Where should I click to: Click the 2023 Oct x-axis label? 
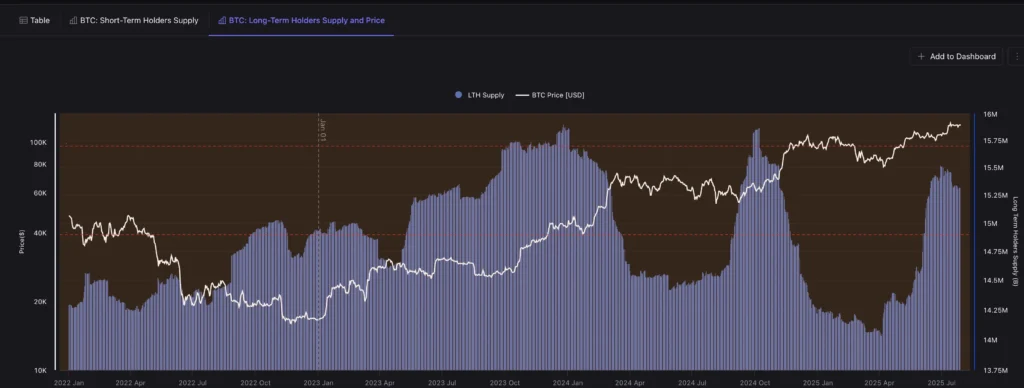pos(505,383)
